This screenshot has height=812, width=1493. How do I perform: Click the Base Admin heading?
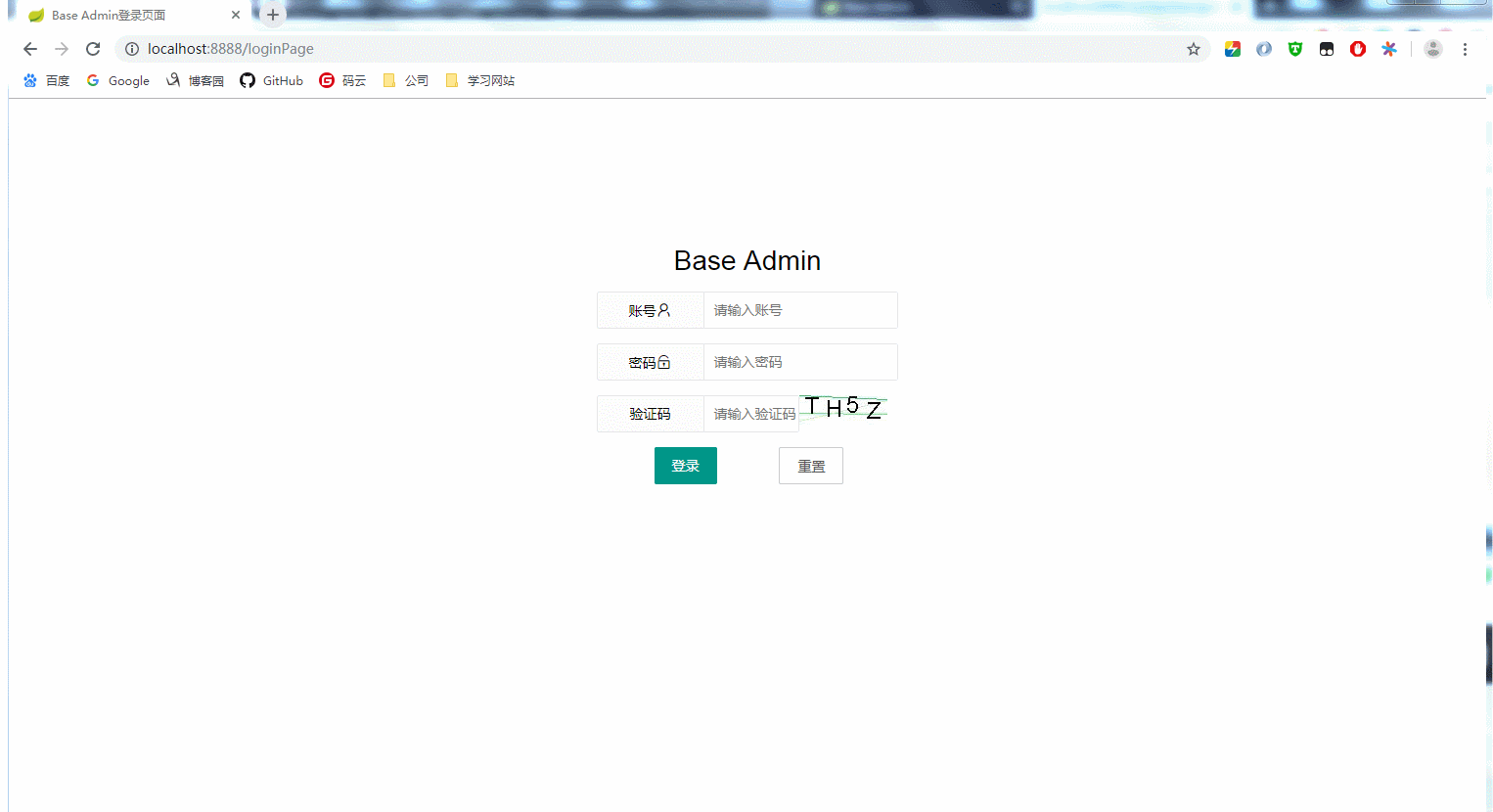click(747, 260)
